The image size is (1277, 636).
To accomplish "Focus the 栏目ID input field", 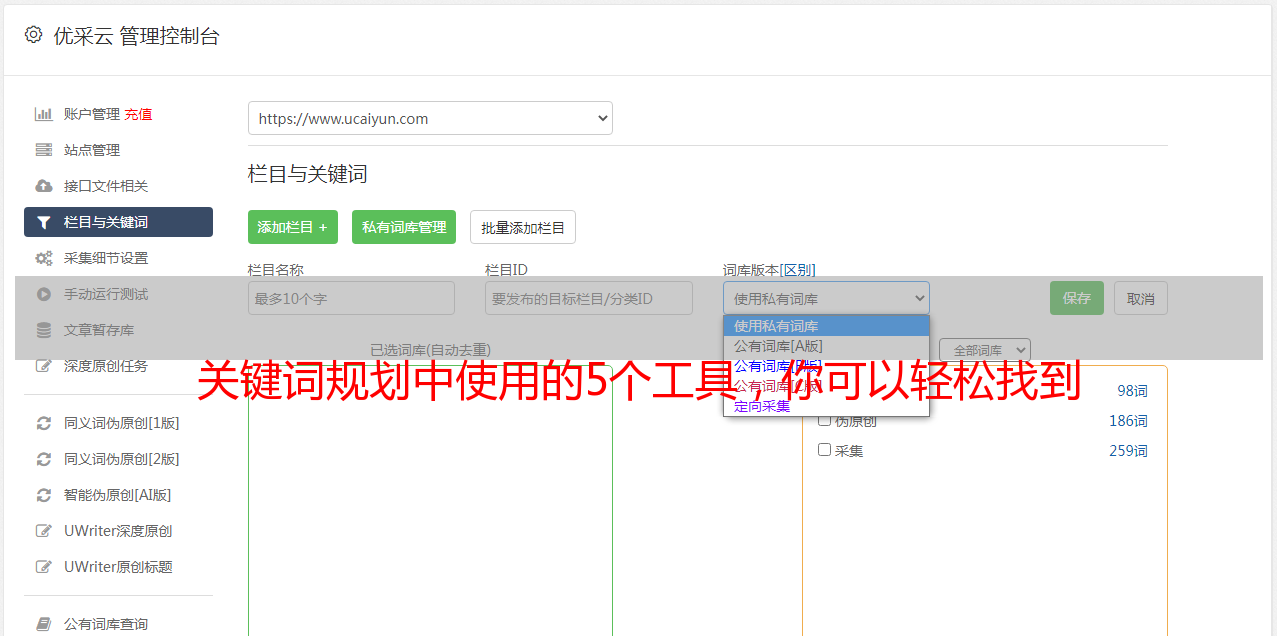I will tap(589, 298).
